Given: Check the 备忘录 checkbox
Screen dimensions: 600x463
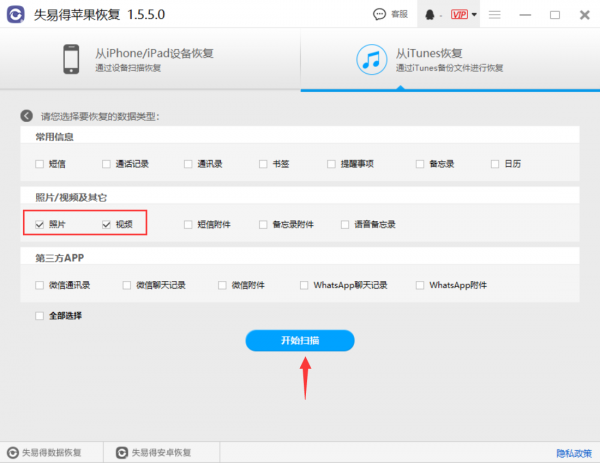Looking at the screenshot, I should click(x=420, y=164).
